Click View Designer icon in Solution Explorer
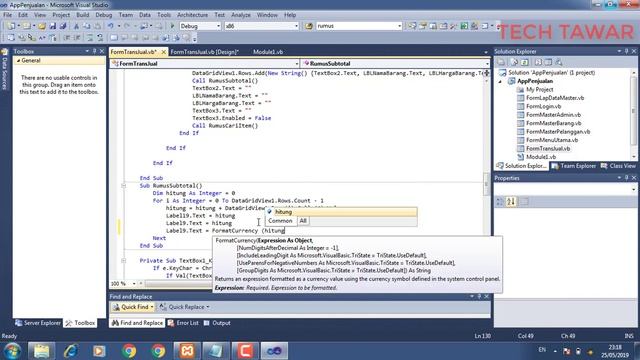The image size is (640, 360). point(548,62)
